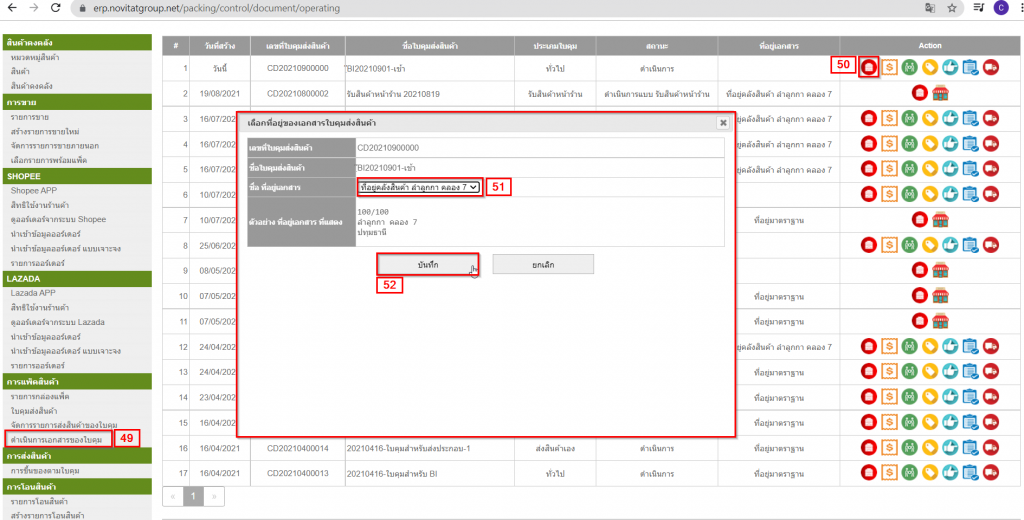Click the orange dollar stamp icon in row 1
Image resolution: width=1024 pixels, height=520 pixels.
click(888, 67)
